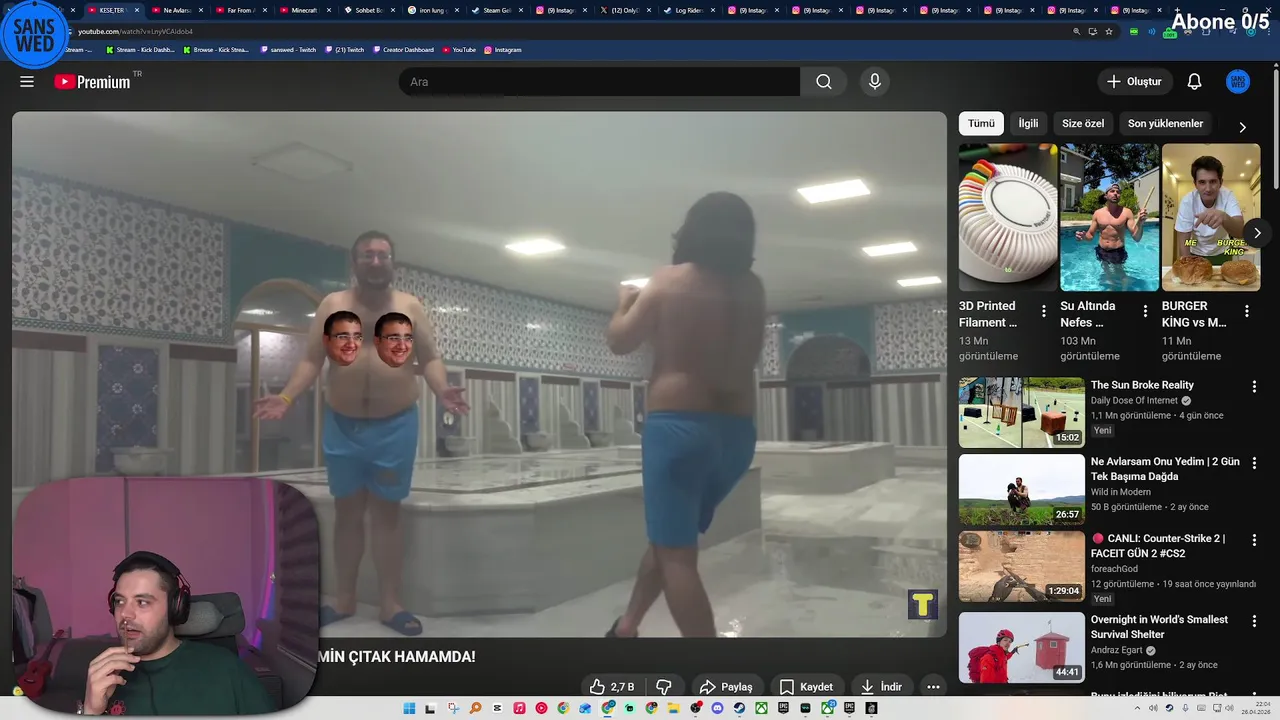The image size is (1280, 720).
Task: Click the Paylaş share button
Action: pyautogui.click(x=726, y=687)
